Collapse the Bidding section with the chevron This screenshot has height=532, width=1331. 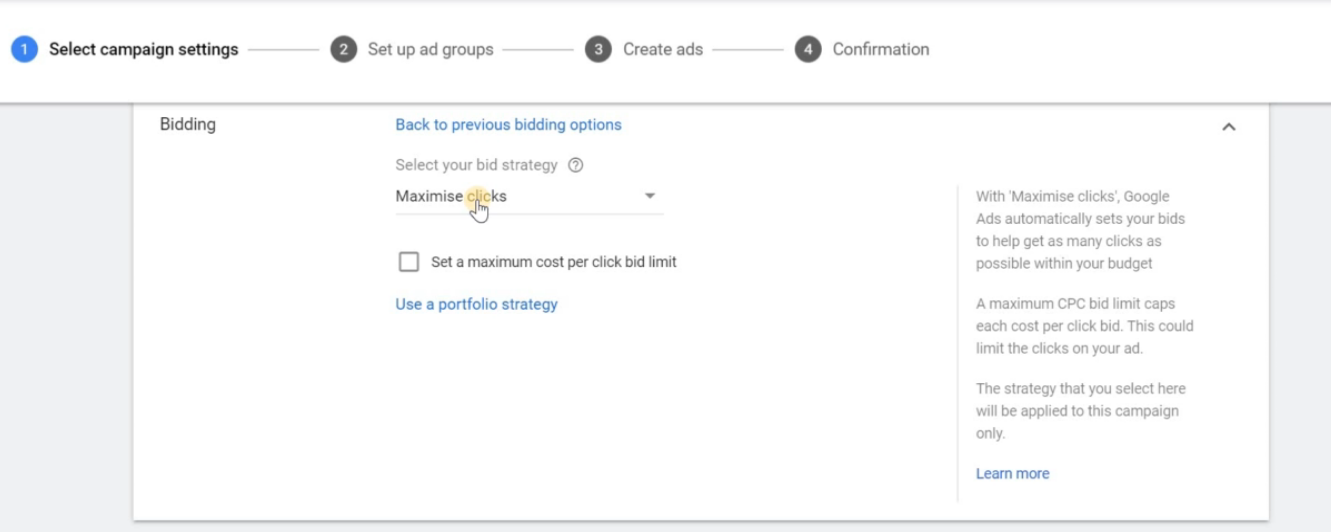(x=1229, y=127)
